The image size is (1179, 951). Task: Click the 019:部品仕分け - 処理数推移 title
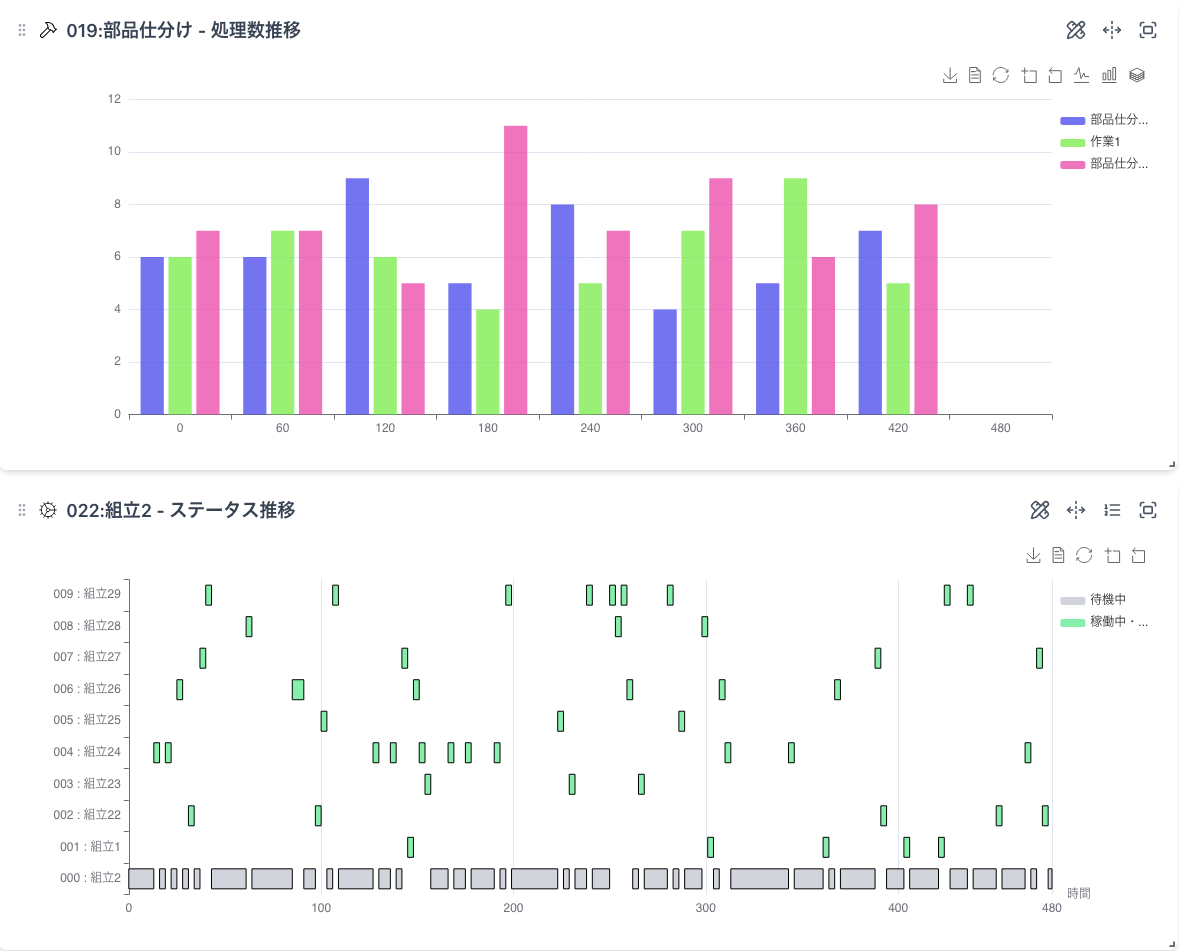[183, 30]
